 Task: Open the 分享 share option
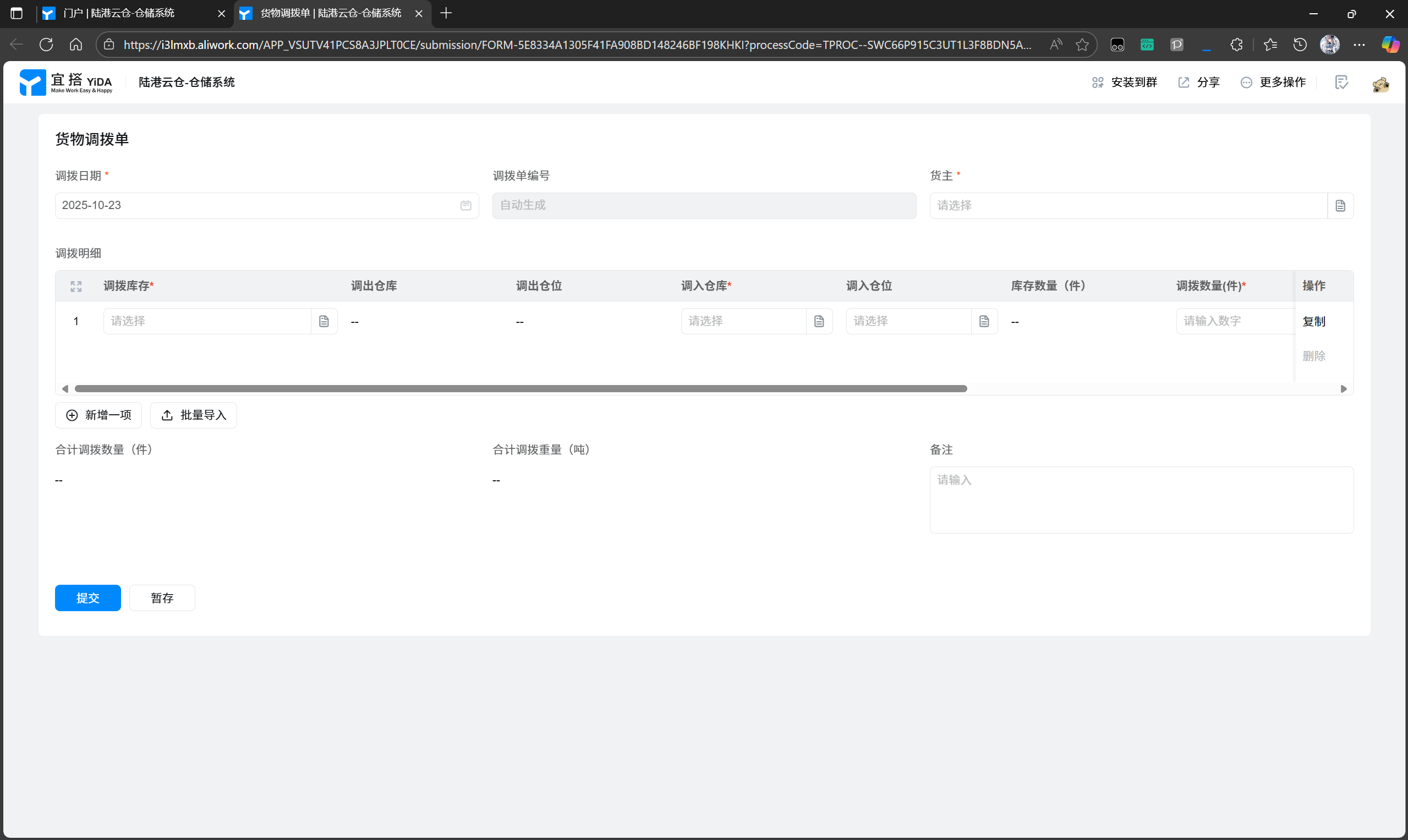coord(1199,83)
